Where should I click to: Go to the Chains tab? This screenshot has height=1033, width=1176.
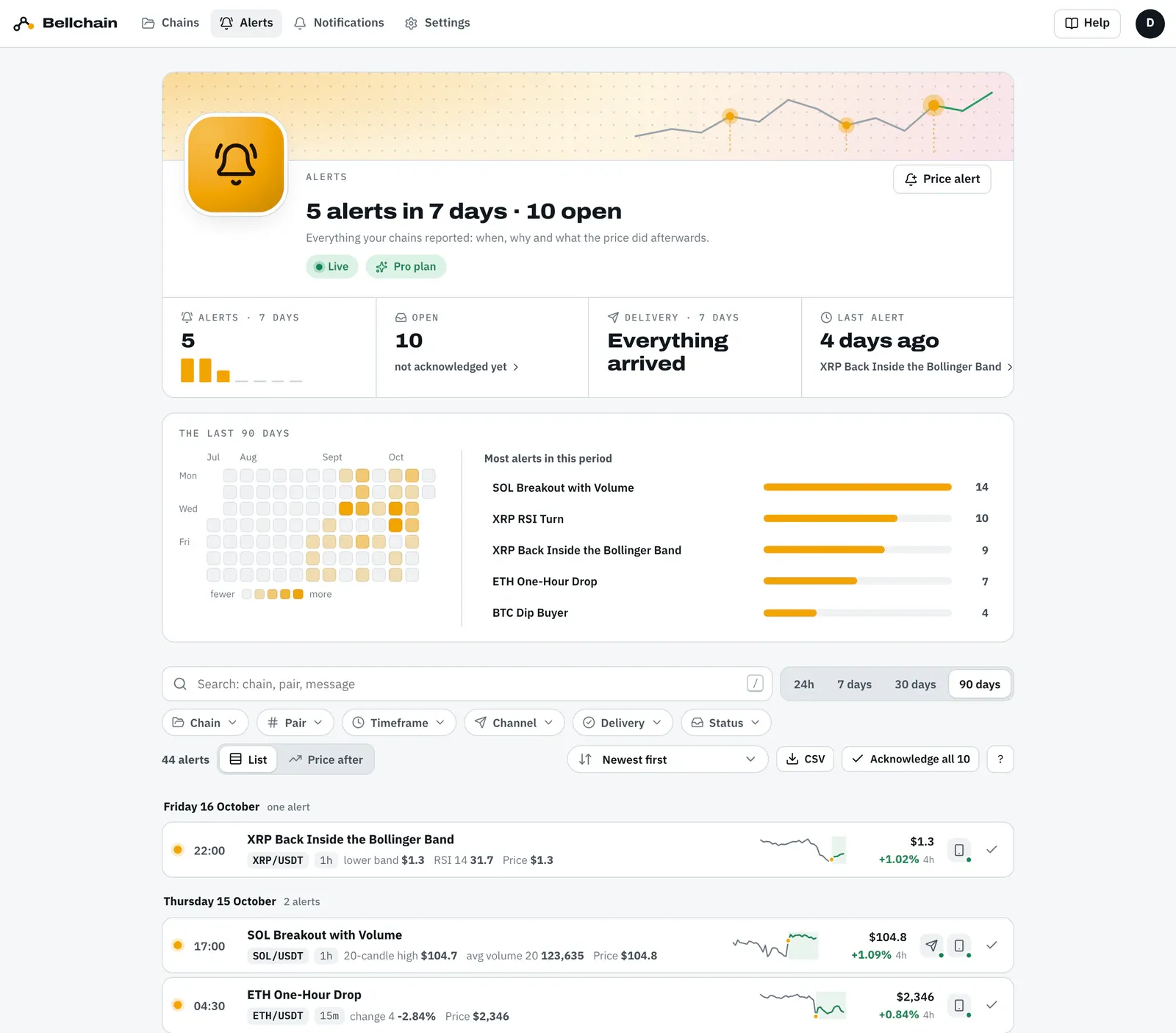171,24
